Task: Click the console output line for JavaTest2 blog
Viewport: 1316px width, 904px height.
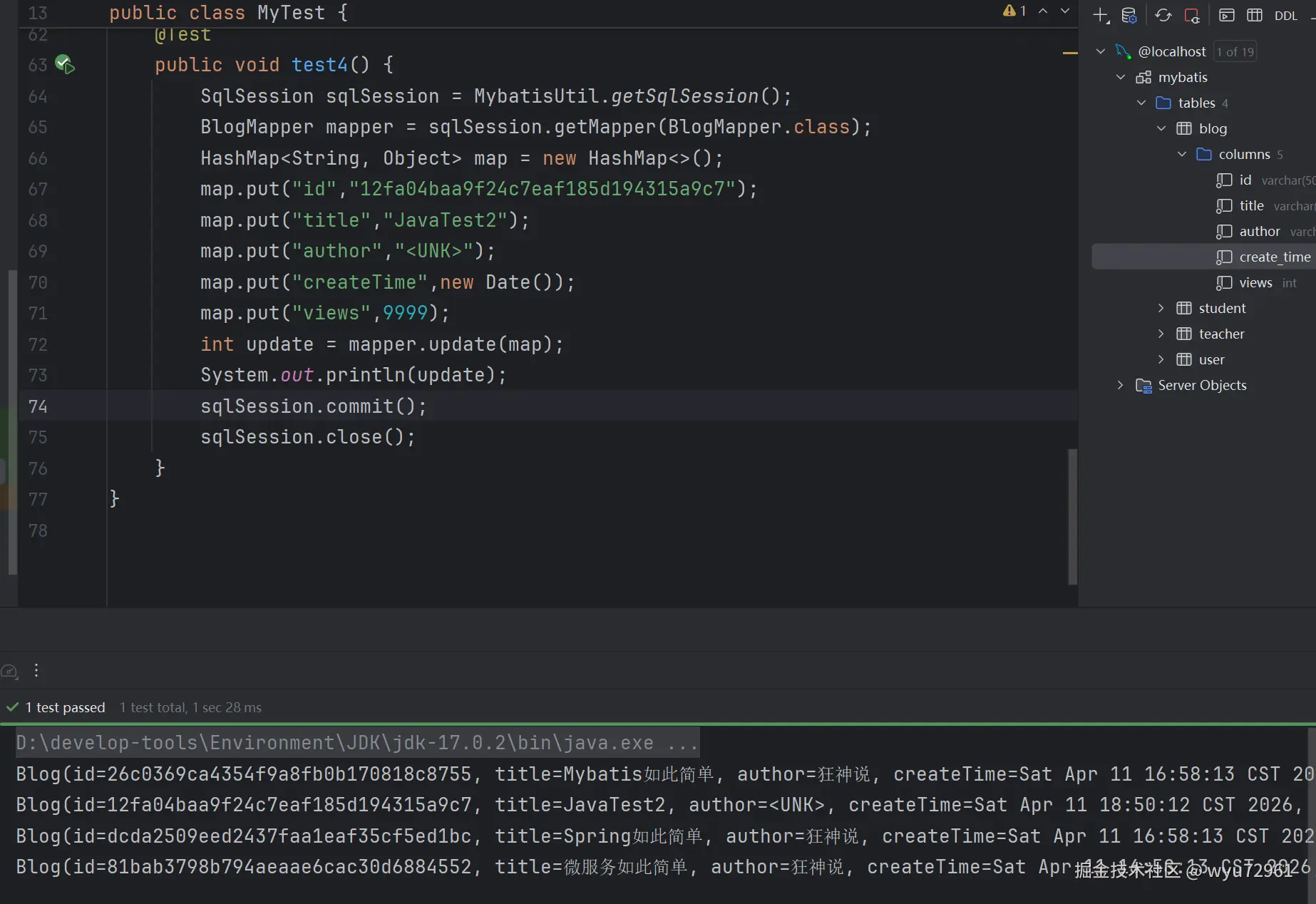Action: pos(658,805)
